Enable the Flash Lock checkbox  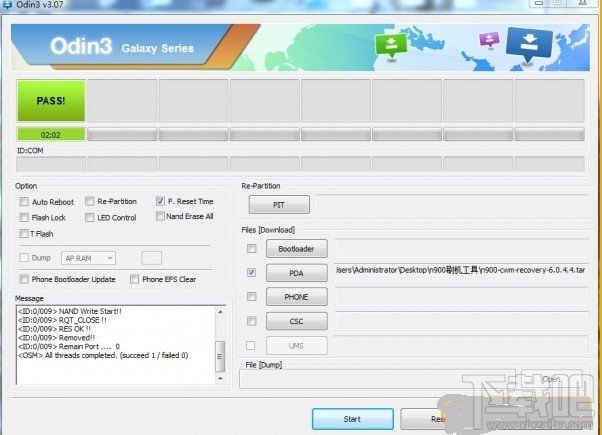coord(24,217)
